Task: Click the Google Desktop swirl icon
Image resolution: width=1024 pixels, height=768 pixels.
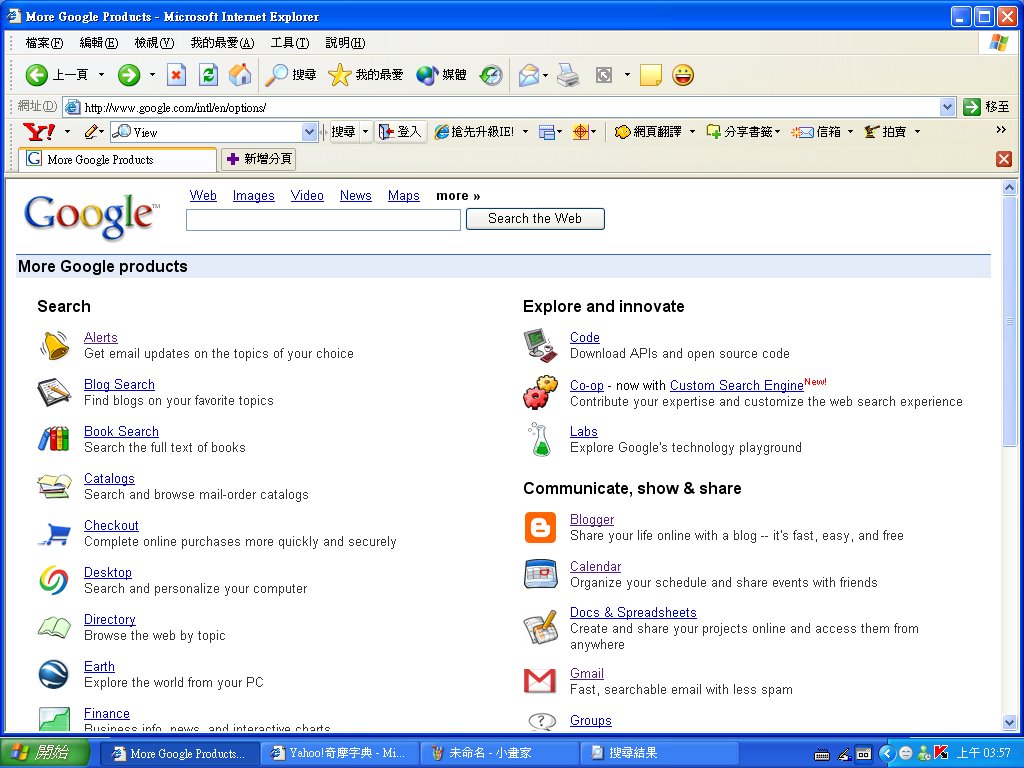Action: pyautogui.click(x=54, y=580)
